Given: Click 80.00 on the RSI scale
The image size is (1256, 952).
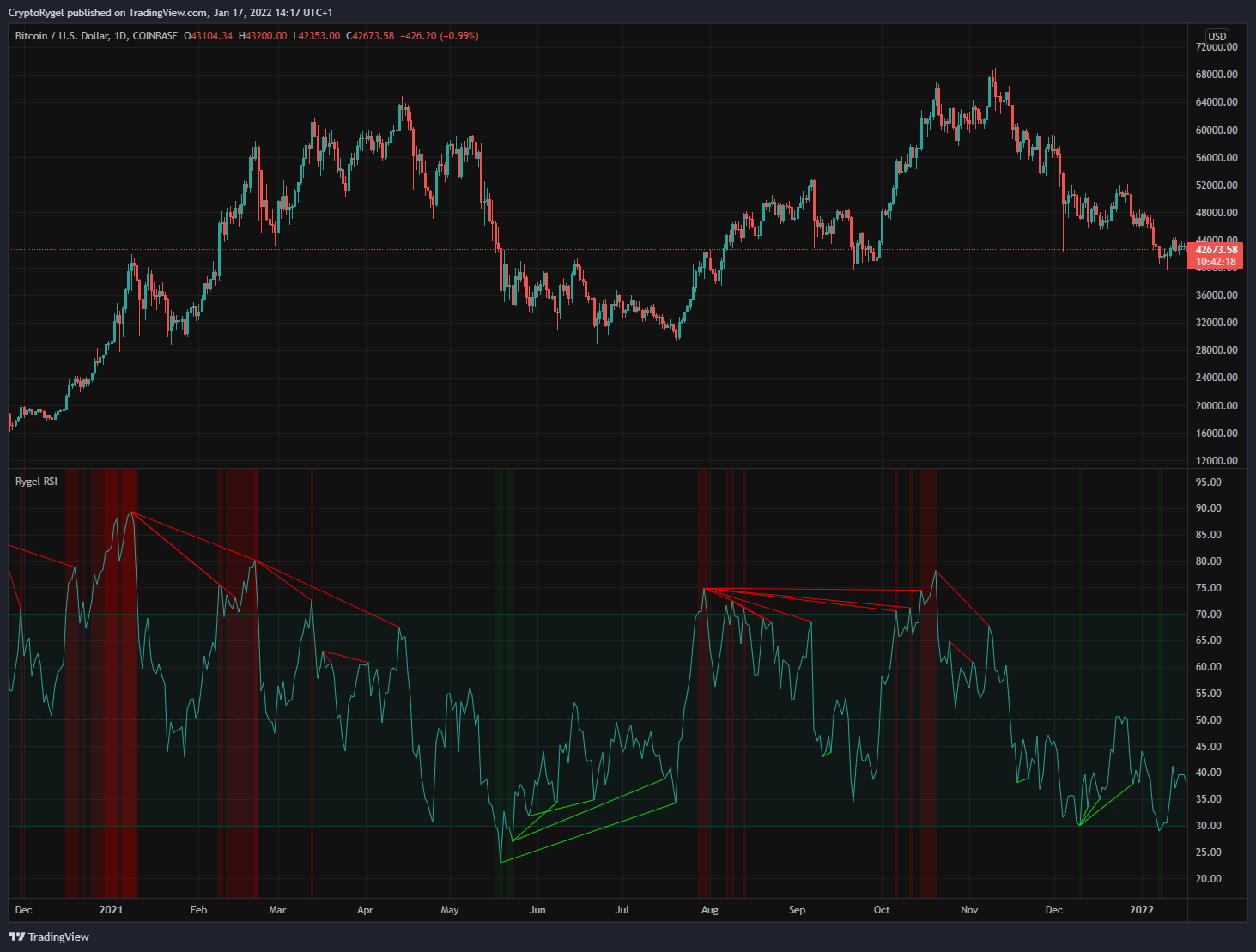Looking at the screenshot, I should tap(1209, 561).
